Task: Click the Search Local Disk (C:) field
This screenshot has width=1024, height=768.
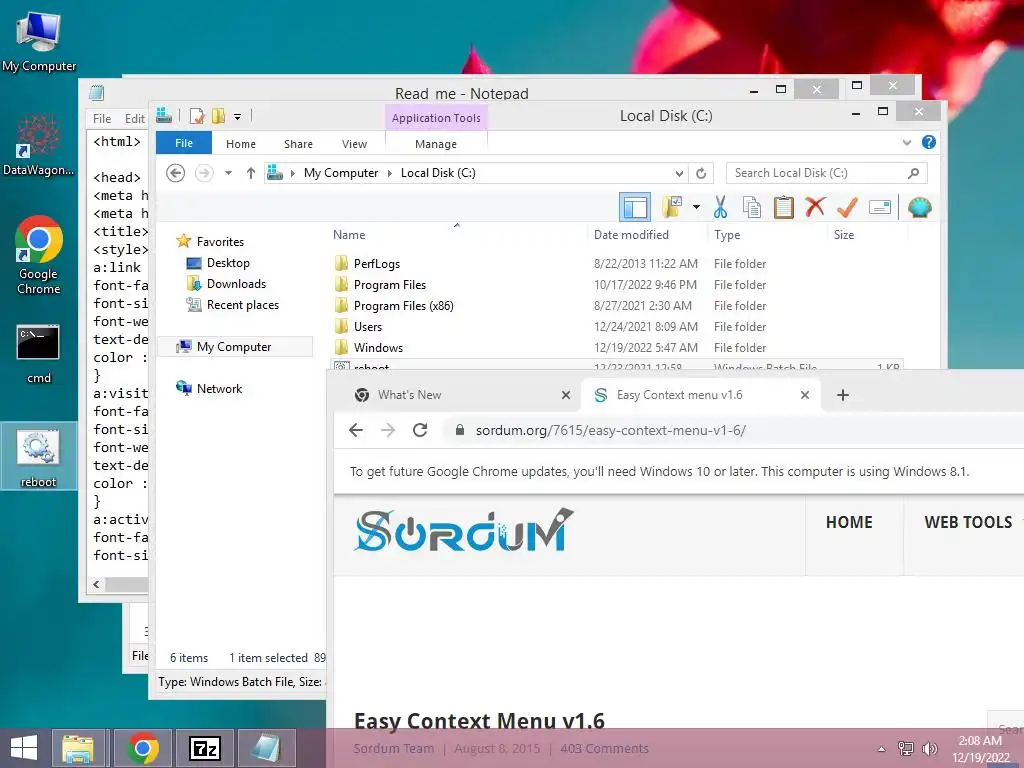Action: (826, 173)
